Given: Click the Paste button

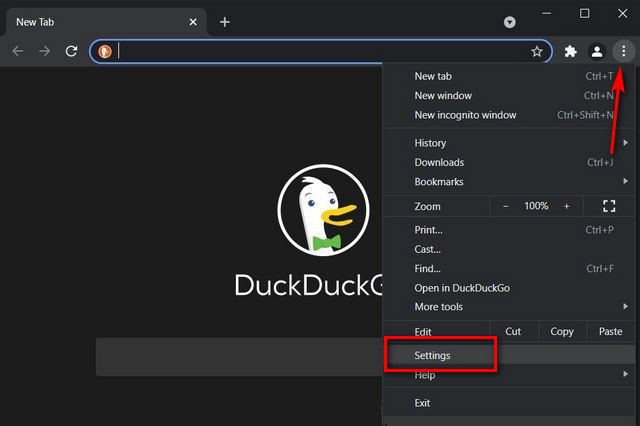Looking at the screenshot, I should [611, 331].
